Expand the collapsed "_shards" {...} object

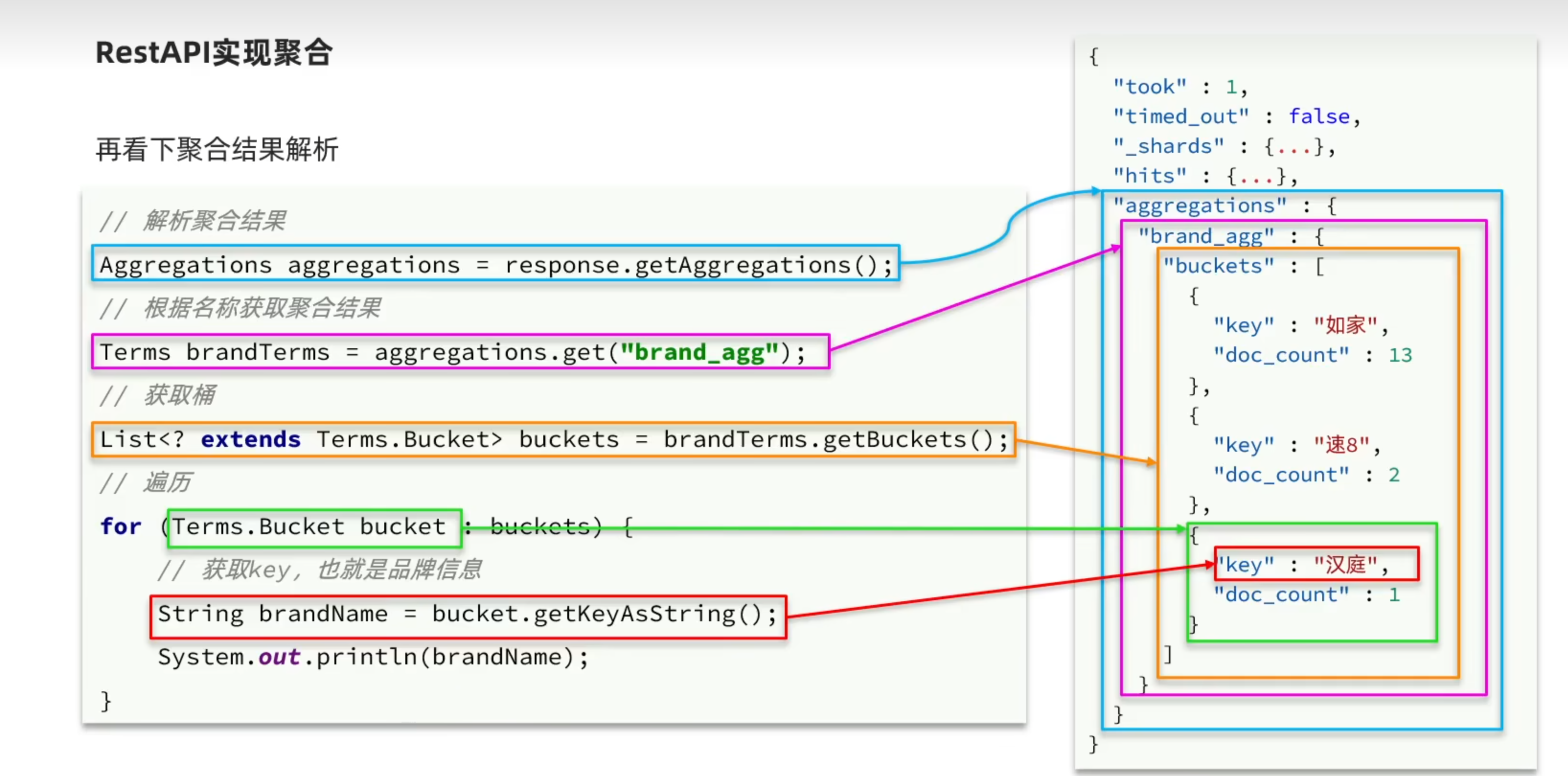(1293, 147)
